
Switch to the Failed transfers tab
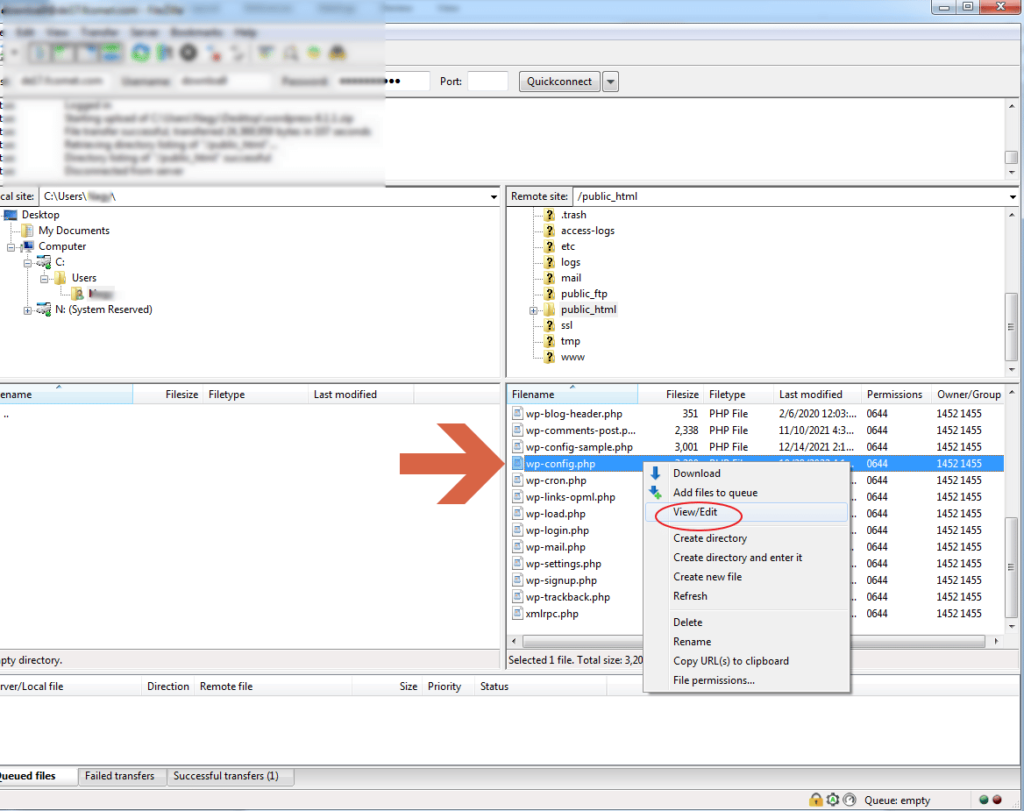click(120, 776)
